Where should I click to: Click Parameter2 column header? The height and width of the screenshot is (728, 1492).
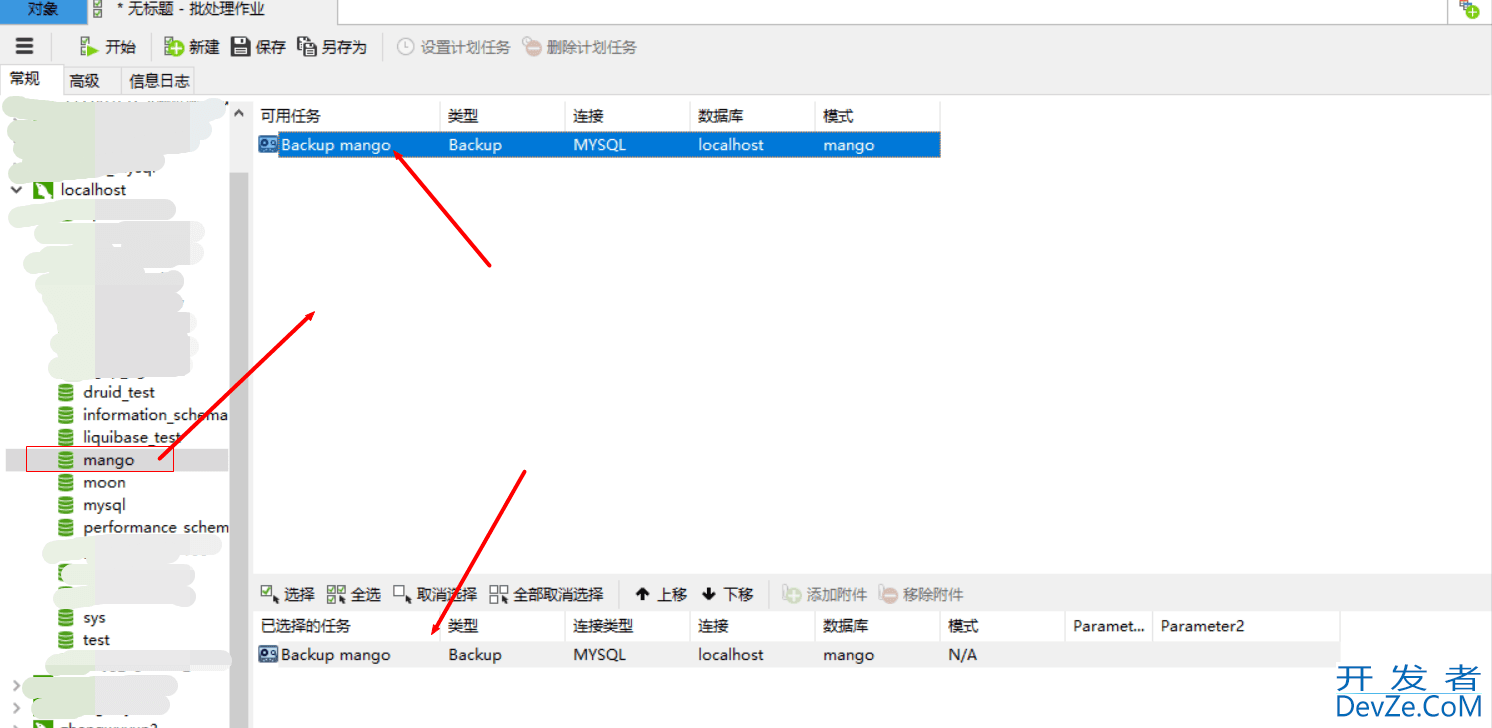pyautogui.click(x=1246, y=626)
